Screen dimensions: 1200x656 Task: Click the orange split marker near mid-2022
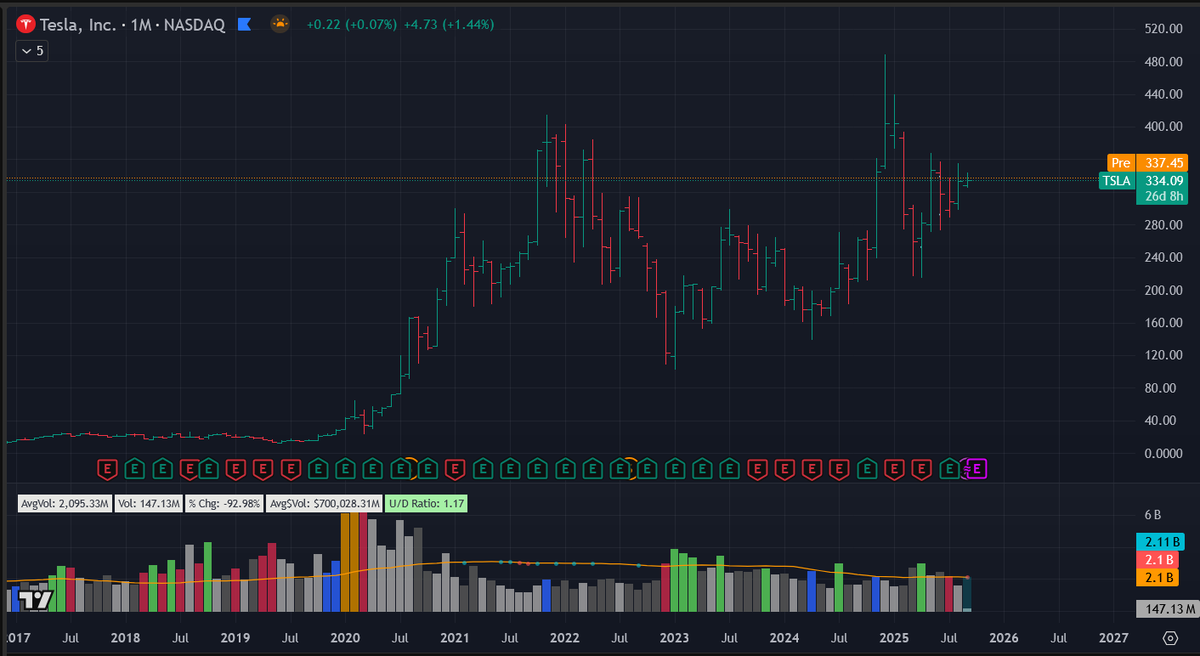pos(630,467)
